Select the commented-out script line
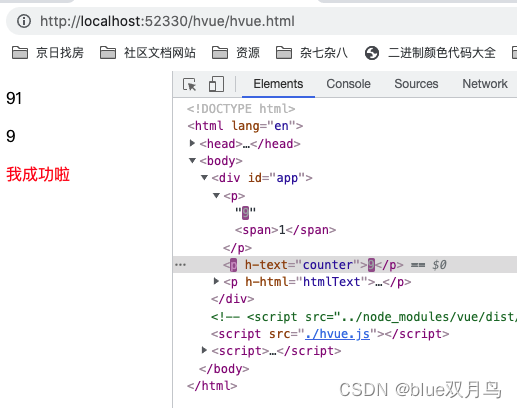This screenshot has width=517, height=408. (364, 316)
